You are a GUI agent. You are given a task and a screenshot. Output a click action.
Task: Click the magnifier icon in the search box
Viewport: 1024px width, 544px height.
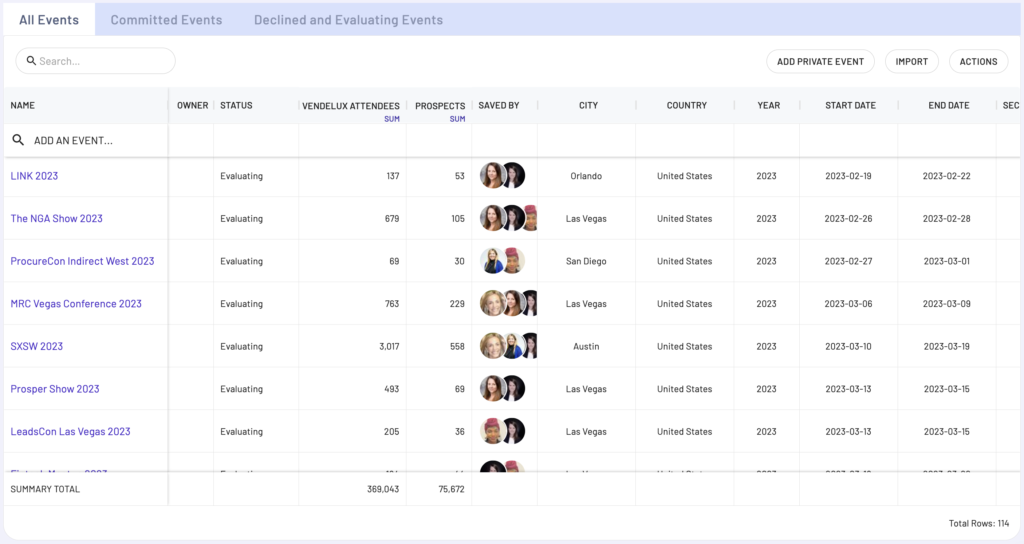coord(31,61)
